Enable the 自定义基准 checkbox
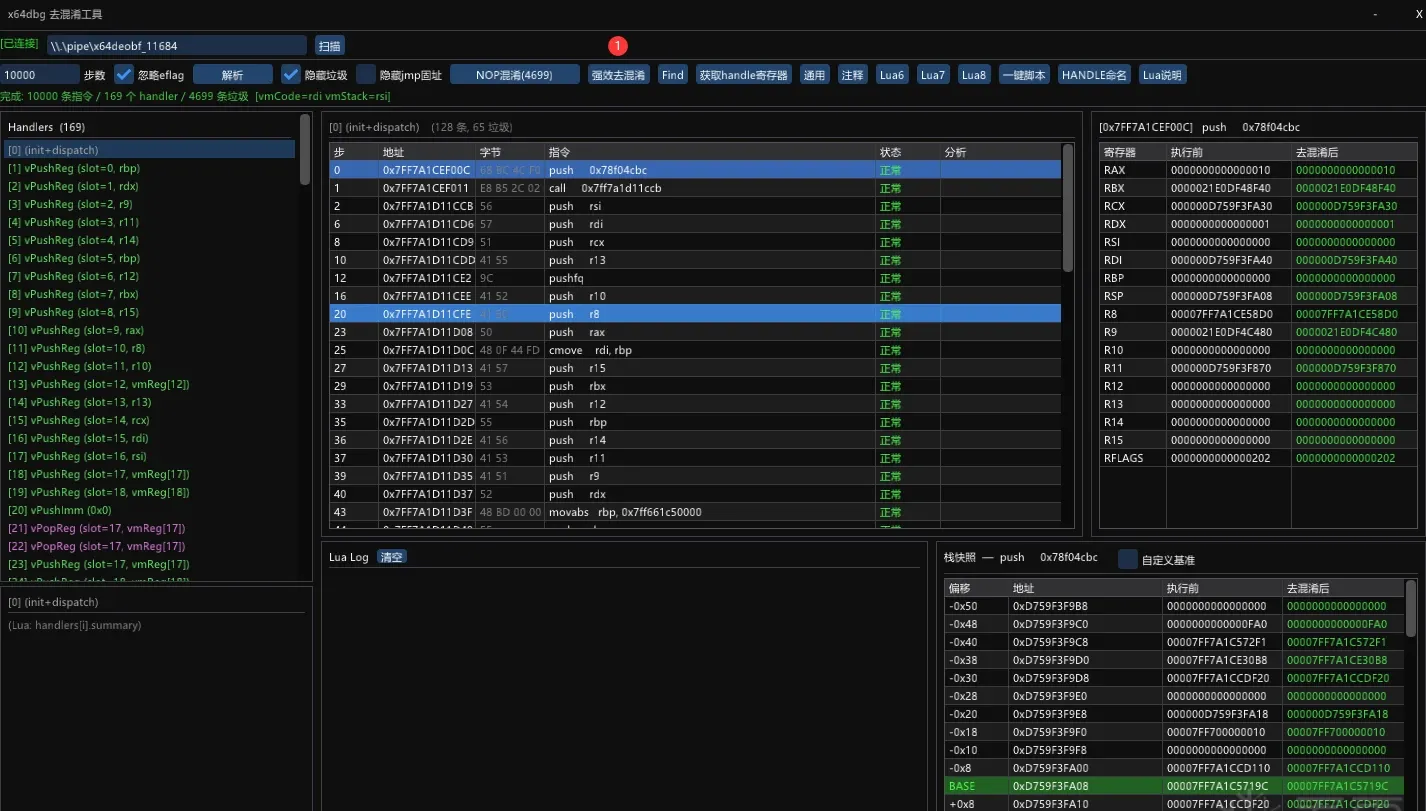The width and height of the screenshot is (1426, 811). [1128, 559]
